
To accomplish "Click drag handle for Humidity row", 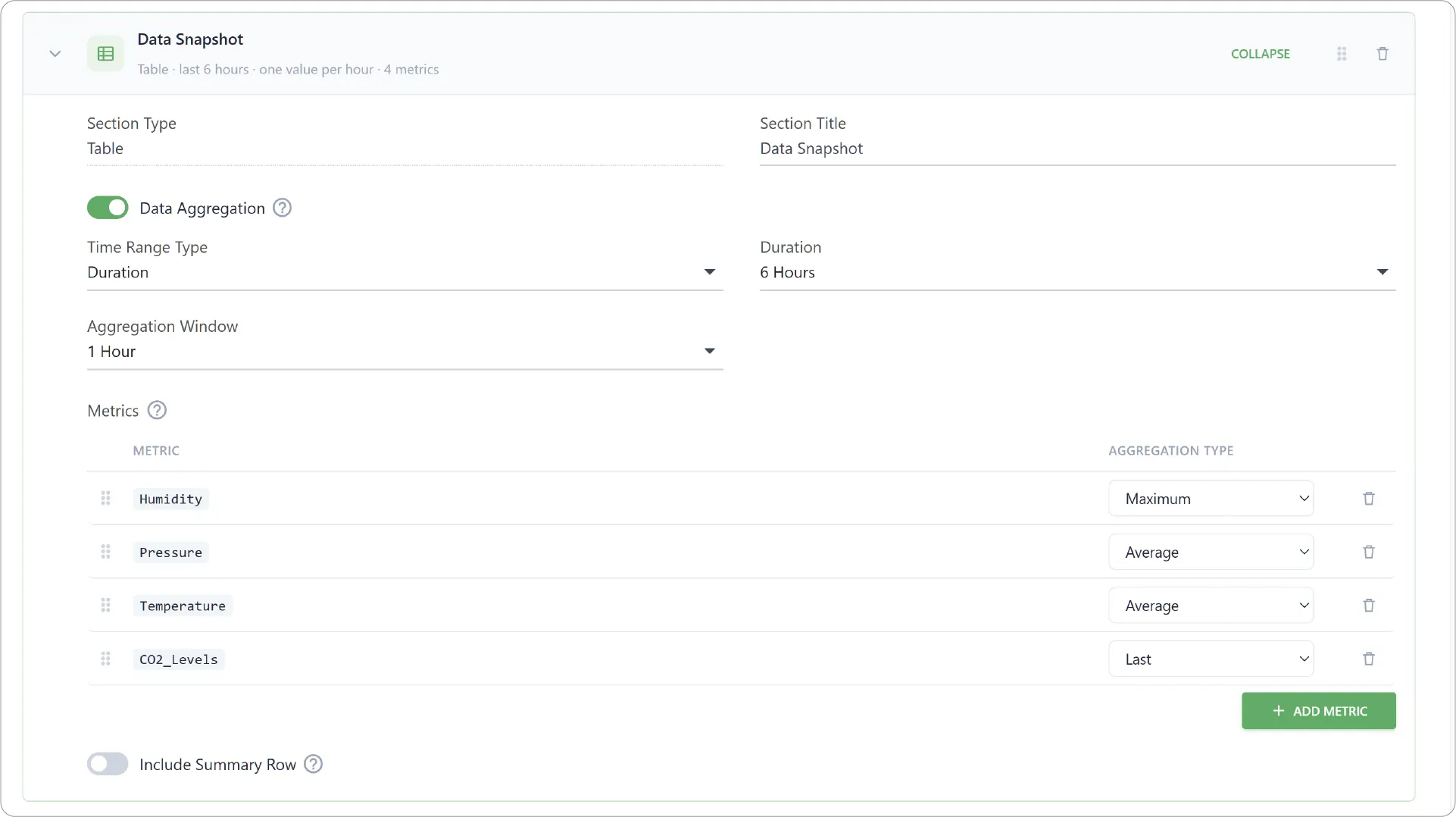I will pos(105,498).
